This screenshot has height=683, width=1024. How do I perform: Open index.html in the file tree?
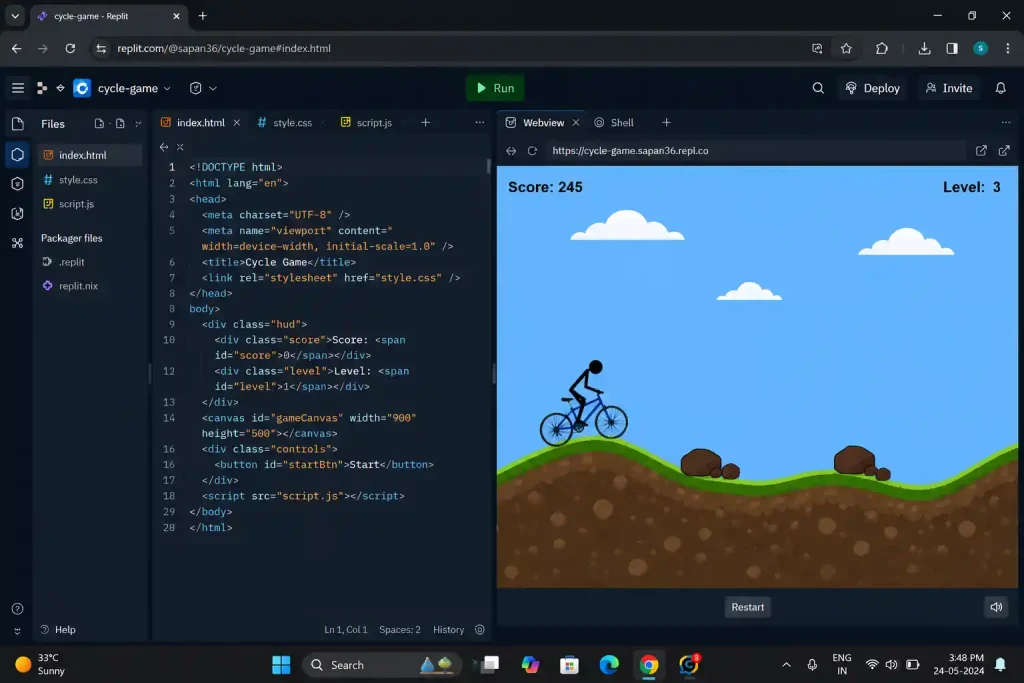coord(89,155)
